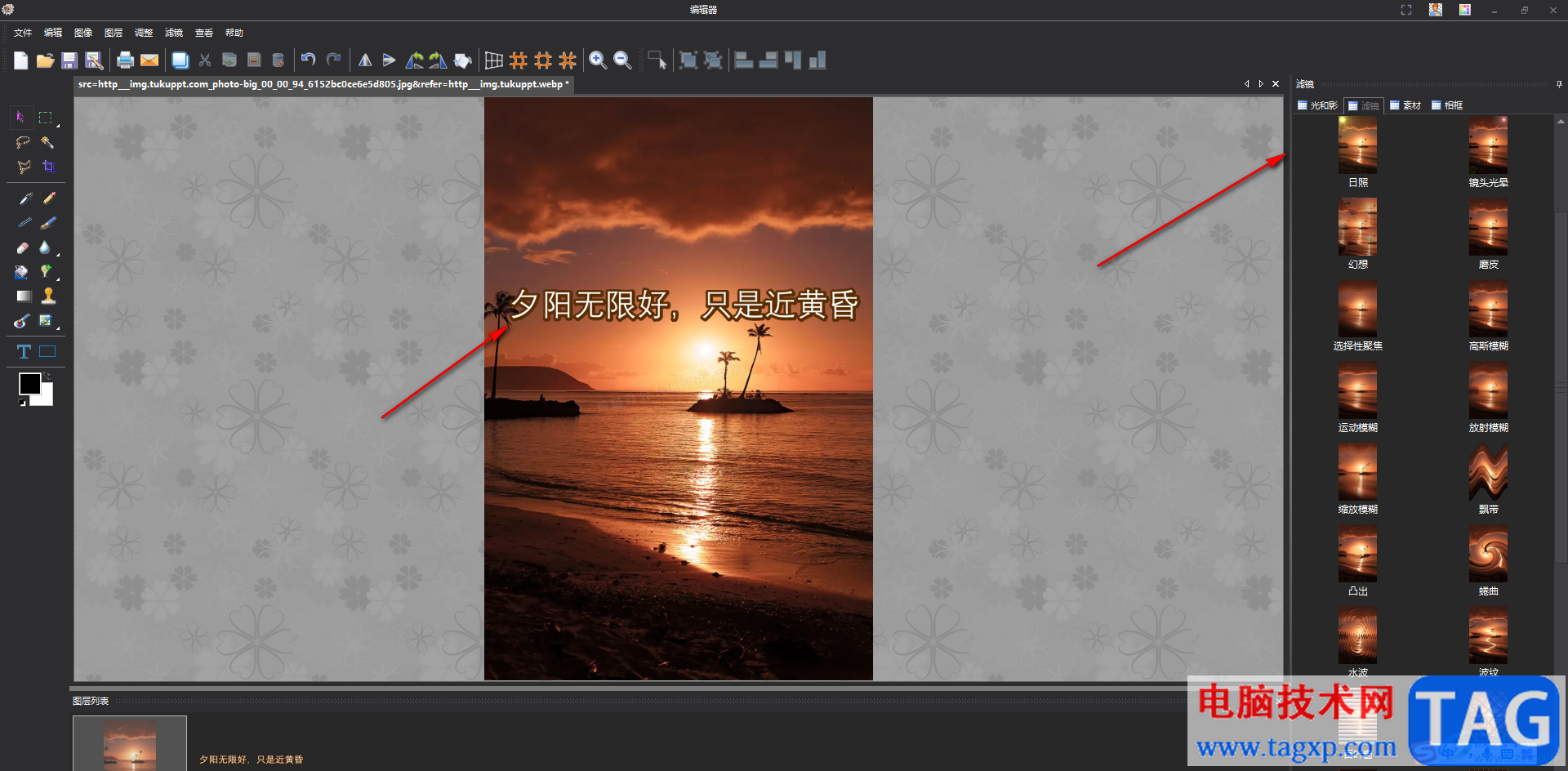The image size is (1568, 771).
Task: Redo the last action
Action: point(333,60)
